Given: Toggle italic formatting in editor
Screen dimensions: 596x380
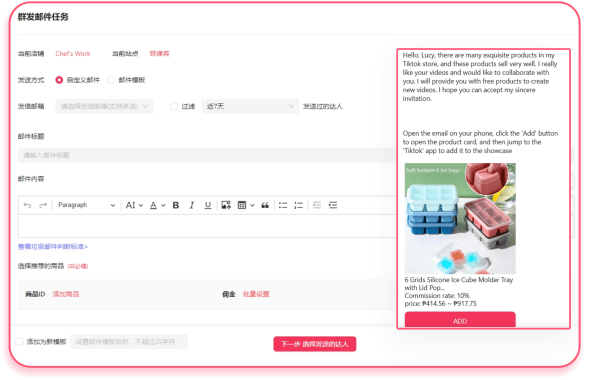Looking at the screenshot, I should pos(192,205).
